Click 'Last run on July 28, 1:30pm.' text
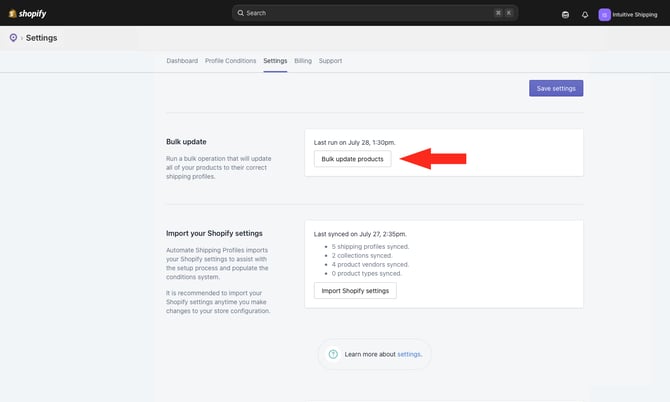The height and width of the screenshot is (402, 670). (355, 142)
